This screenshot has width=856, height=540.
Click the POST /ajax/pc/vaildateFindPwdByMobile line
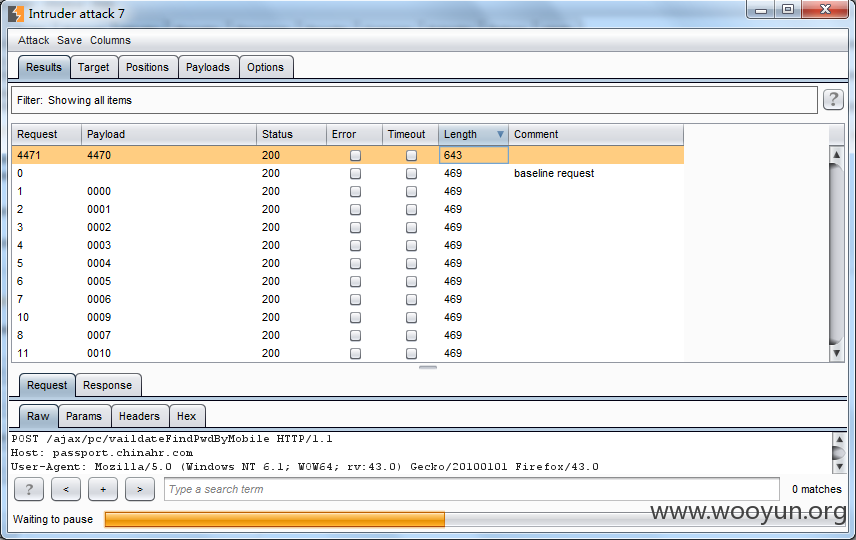pyautogui.click(x=171, y=438)
